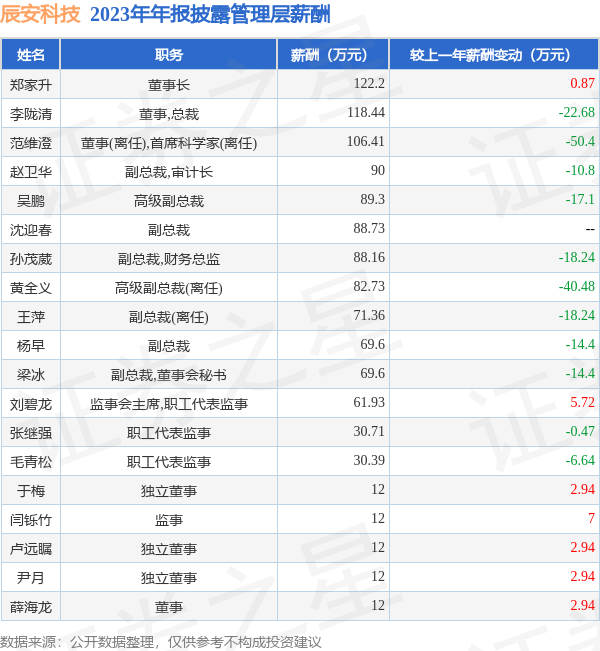Click the 较上一年薪酬变动 column header
Viewport: 600px width, 651px height.
[x=494, y=54]
